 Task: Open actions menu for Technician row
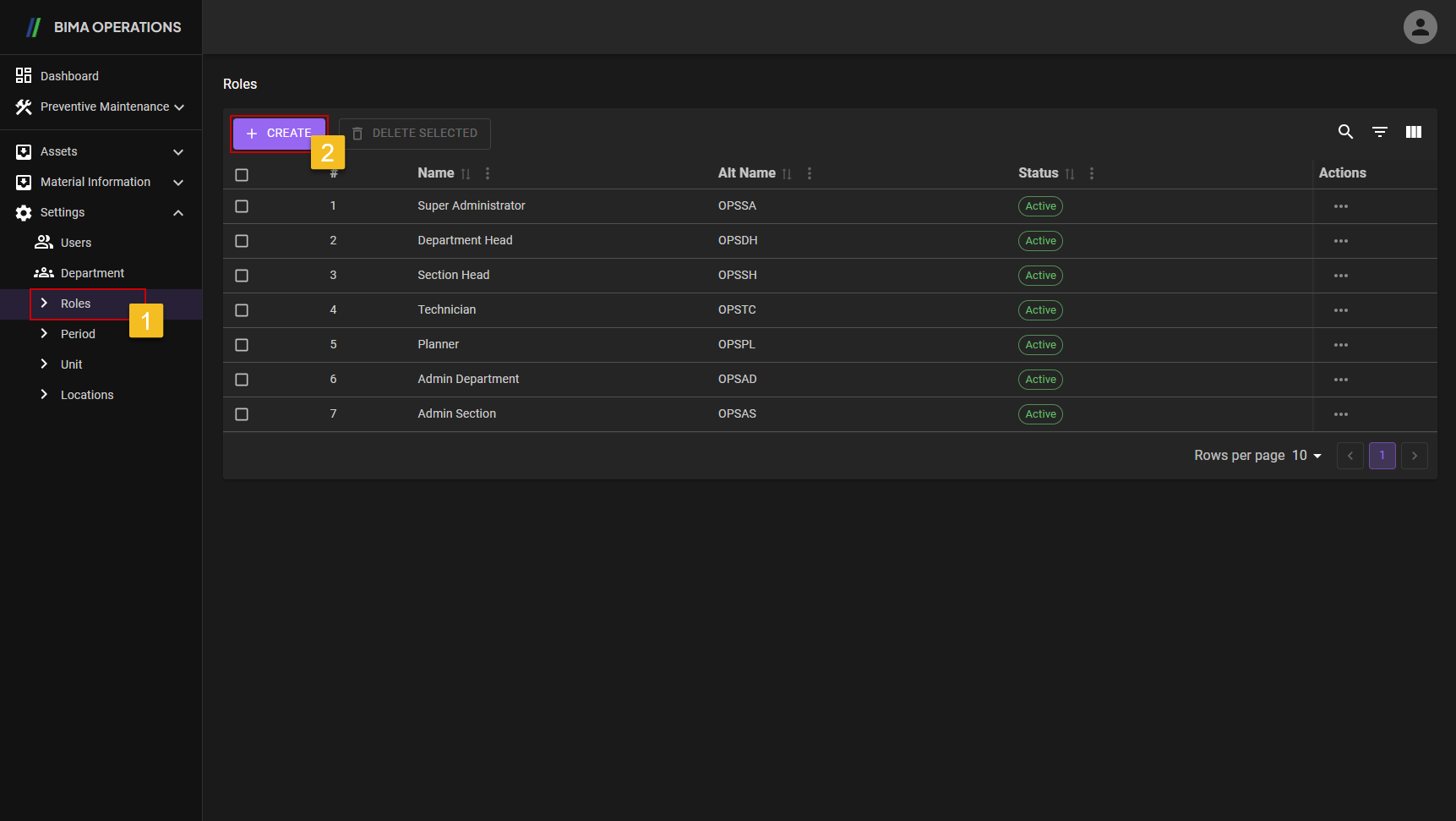[1340, 310]
